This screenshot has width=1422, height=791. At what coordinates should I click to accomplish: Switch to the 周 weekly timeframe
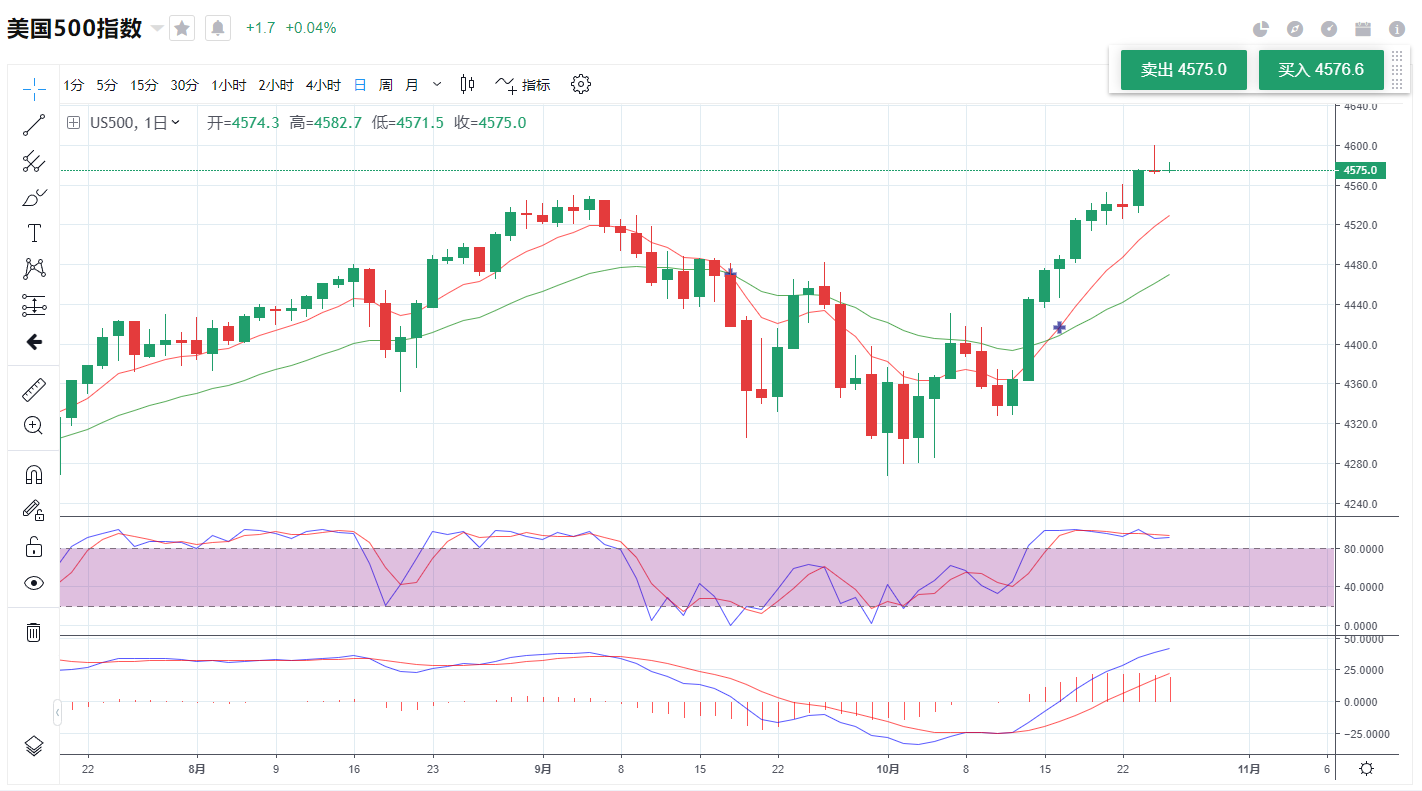(x=386, y=85)
